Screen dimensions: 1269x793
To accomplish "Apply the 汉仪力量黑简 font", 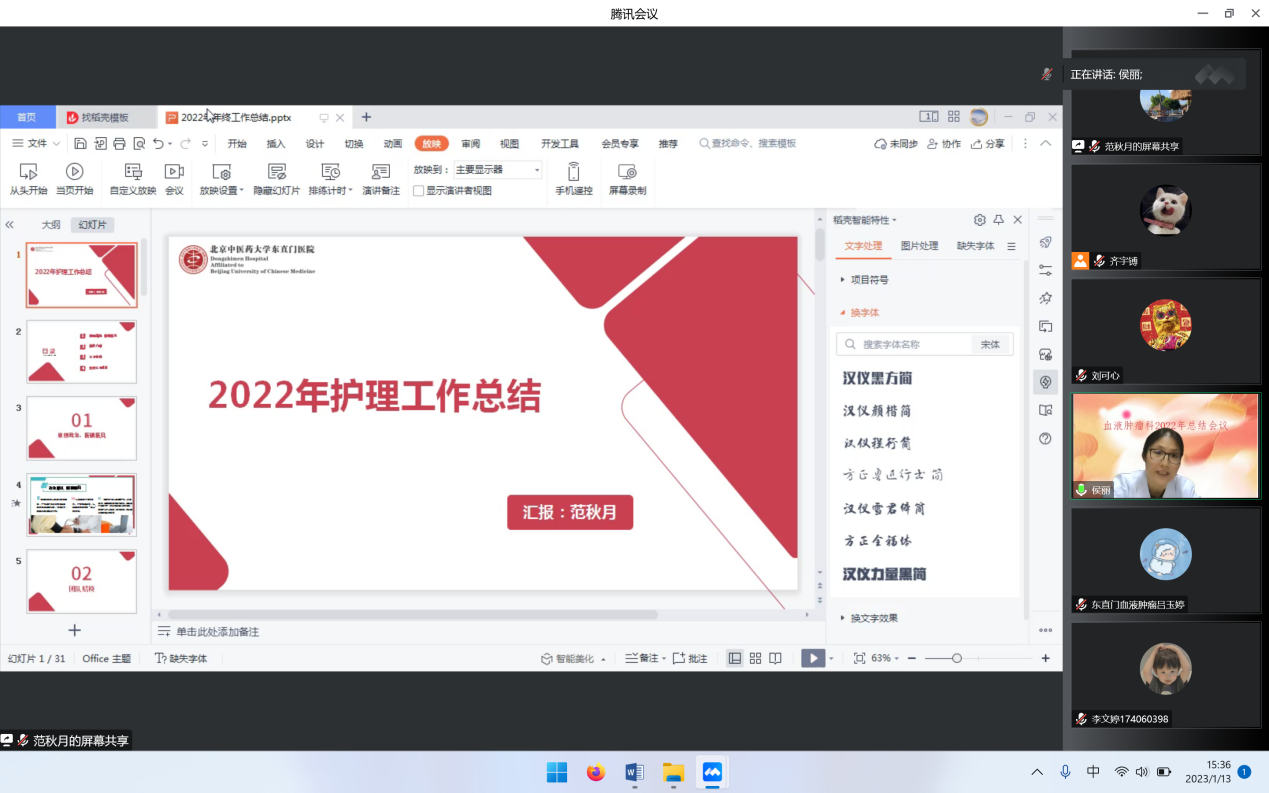I will [x=884, y=574].
